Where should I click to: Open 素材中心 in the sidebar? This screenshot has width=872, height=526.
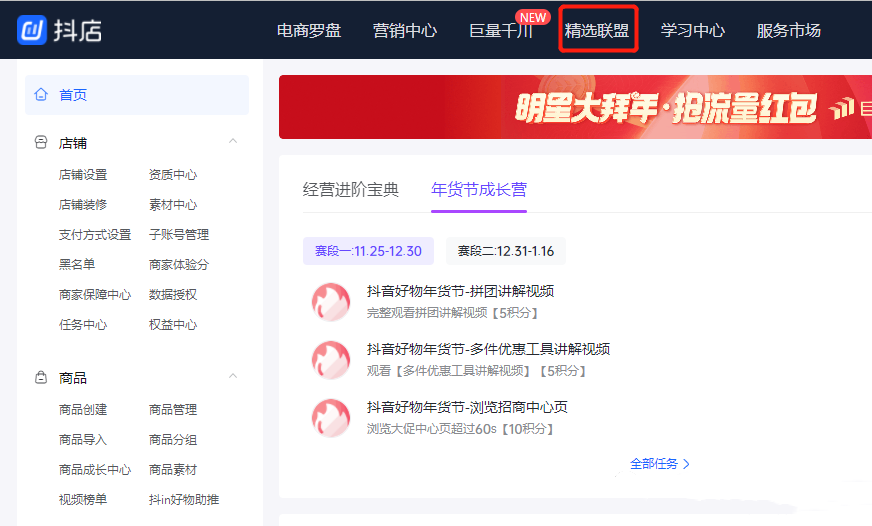[173, 205]
